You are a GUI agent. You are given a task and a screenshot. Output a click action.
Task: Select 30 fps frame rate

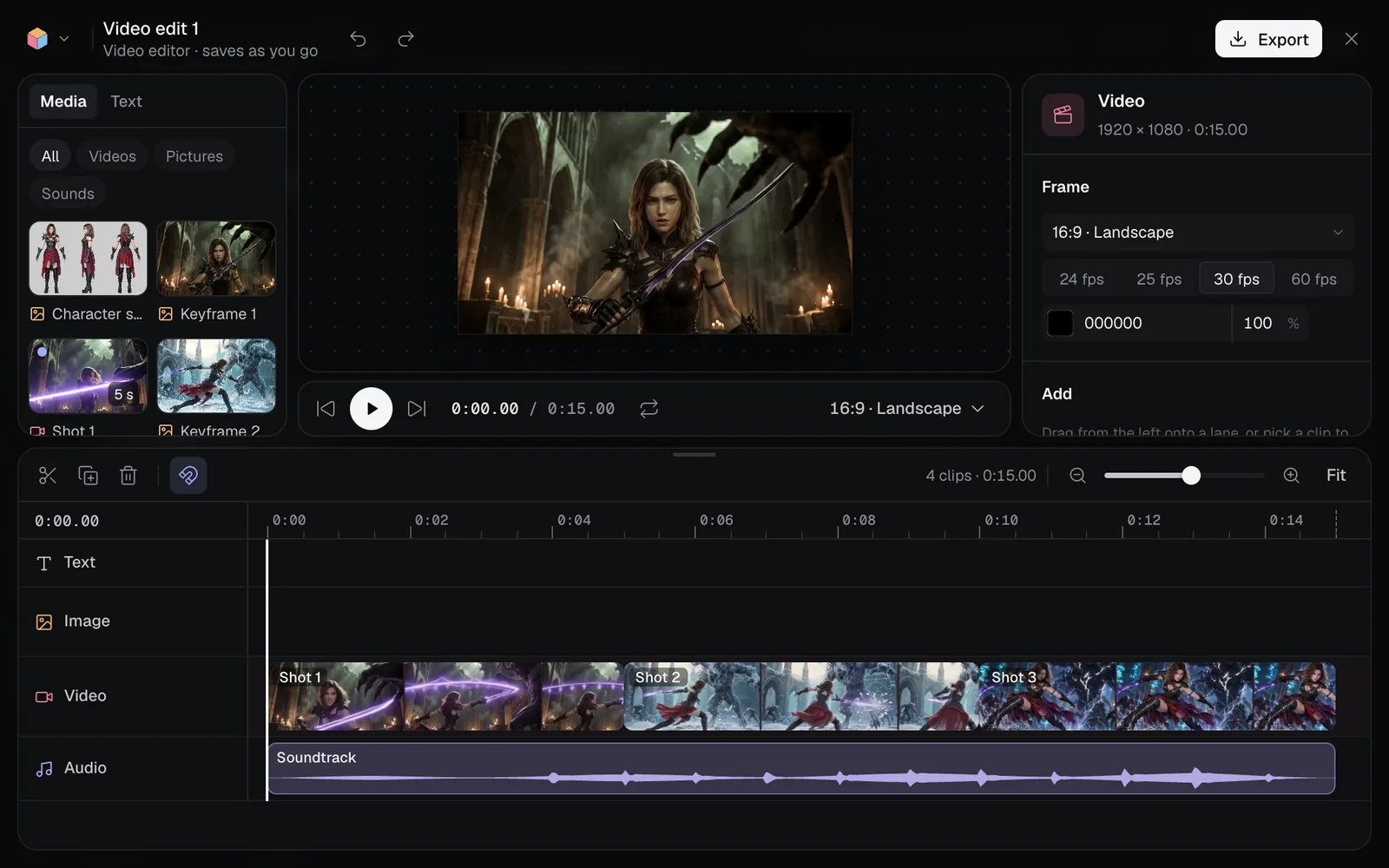(x=1236, y=279)
